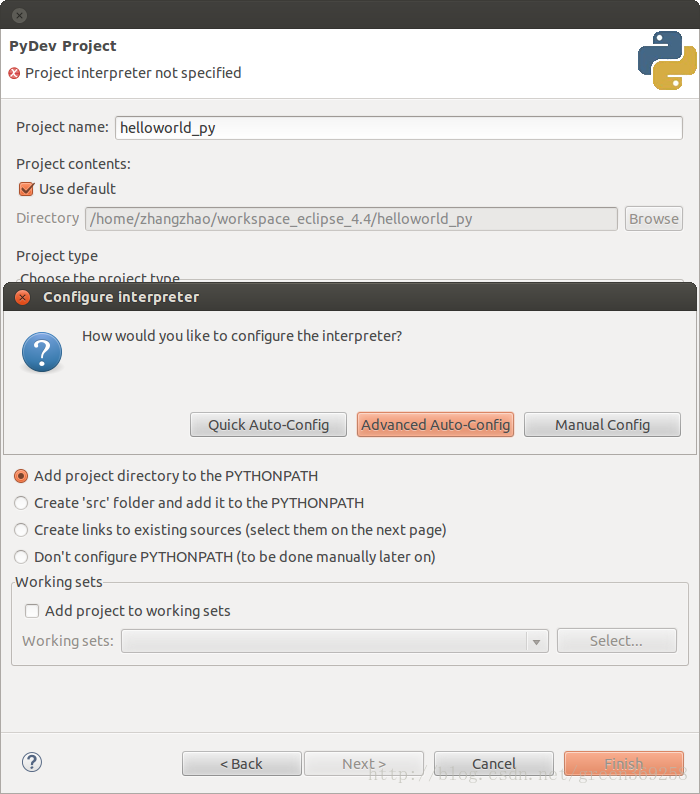
Task: Click the 'Project contents:' label
Action: coord(73,164)
